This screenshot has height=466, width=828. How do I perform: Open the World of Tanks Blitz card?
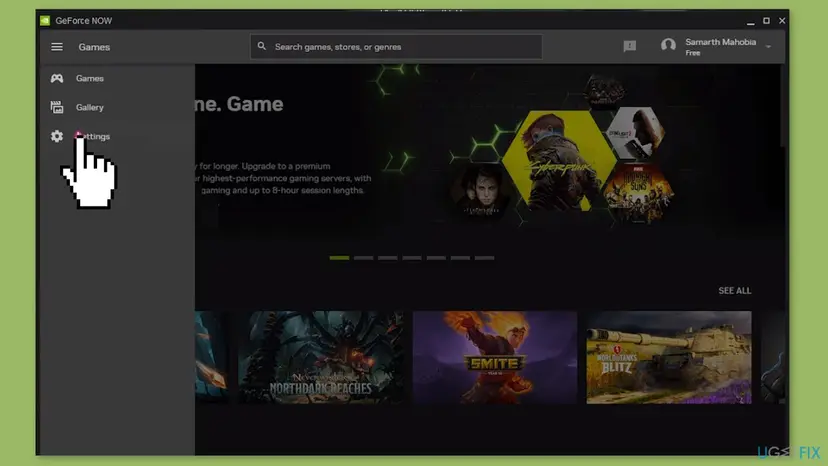pos(669,357)
